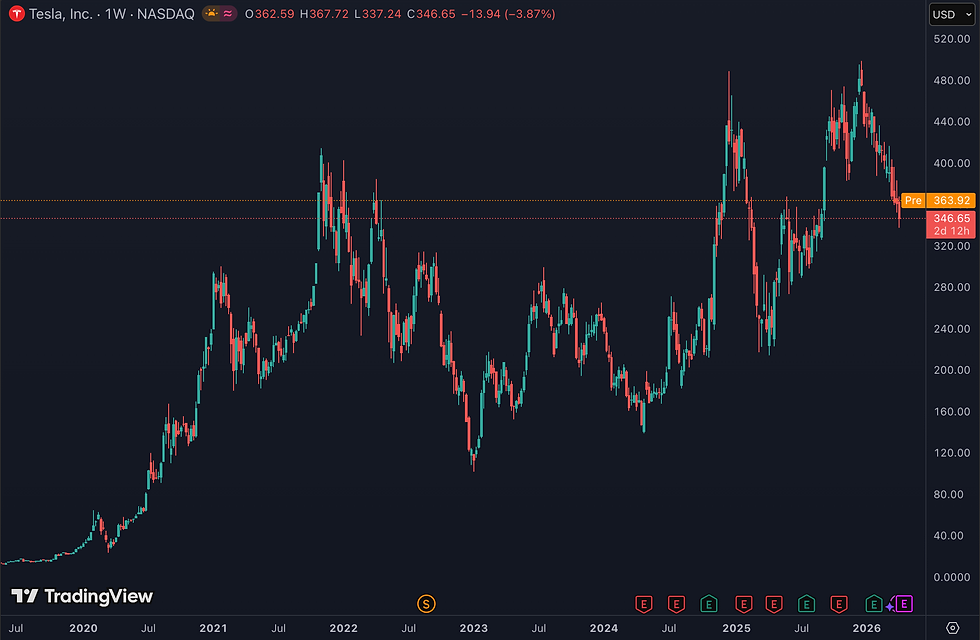980x640 pixels.
Task: Click the 320.00 price axis label
Action: click(x=951, y=246)
